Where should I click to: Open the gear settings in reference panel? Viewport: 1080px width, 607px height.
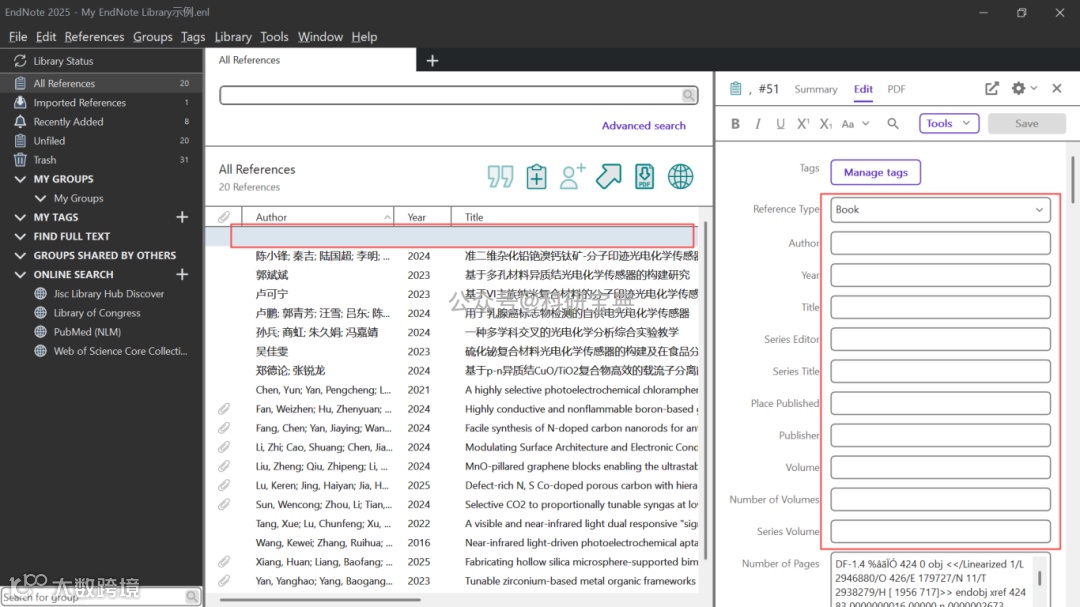point(1018,88)
